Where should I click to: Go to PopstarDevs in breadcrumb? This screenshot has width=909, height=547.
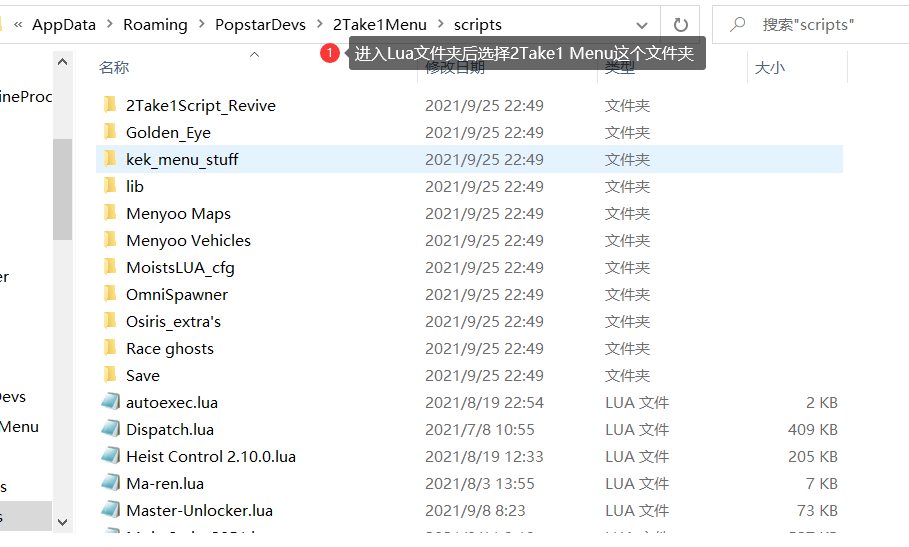260,24
